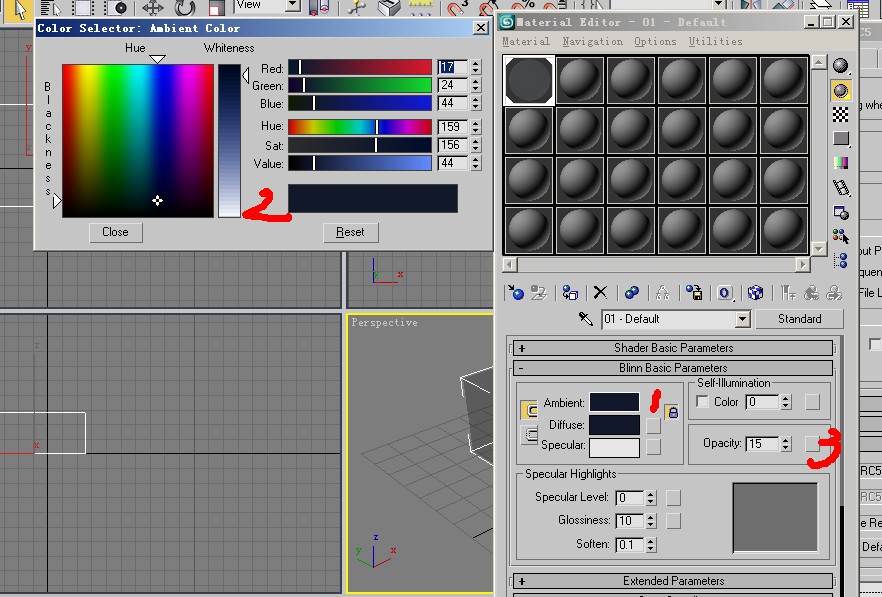
Task: Toggle Show Map in Viewport cube icon
Action: (755, 292)
